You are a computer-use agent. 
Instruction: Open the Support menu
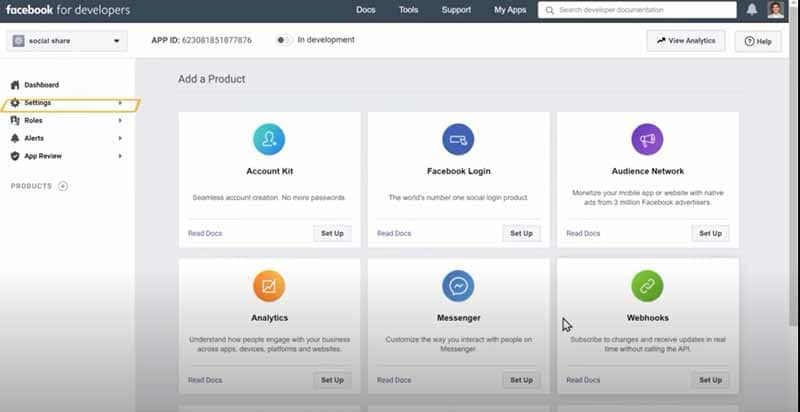(x=456, y=10)
